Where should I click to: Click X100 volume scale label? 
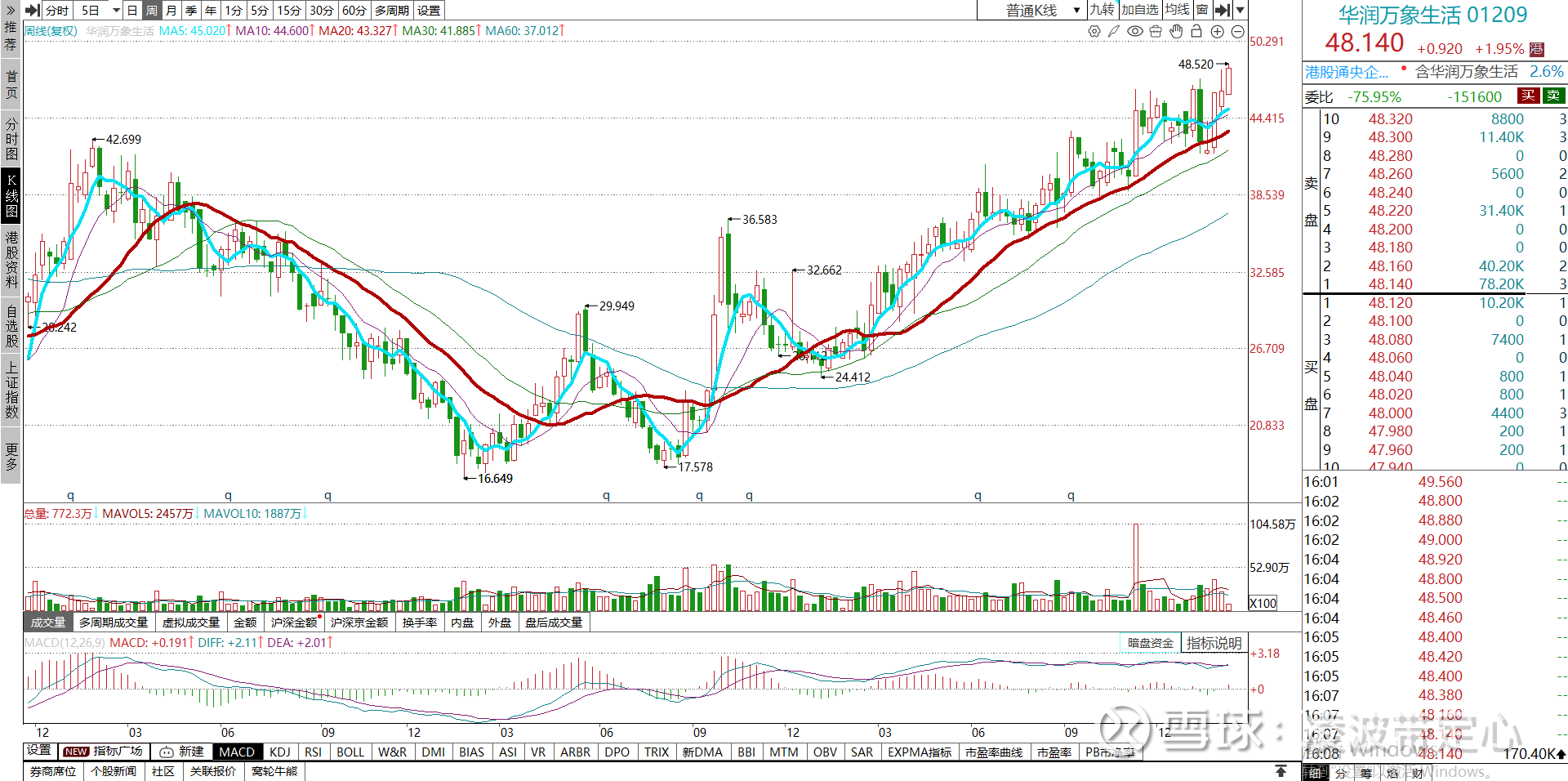(x=1263, y=603)
